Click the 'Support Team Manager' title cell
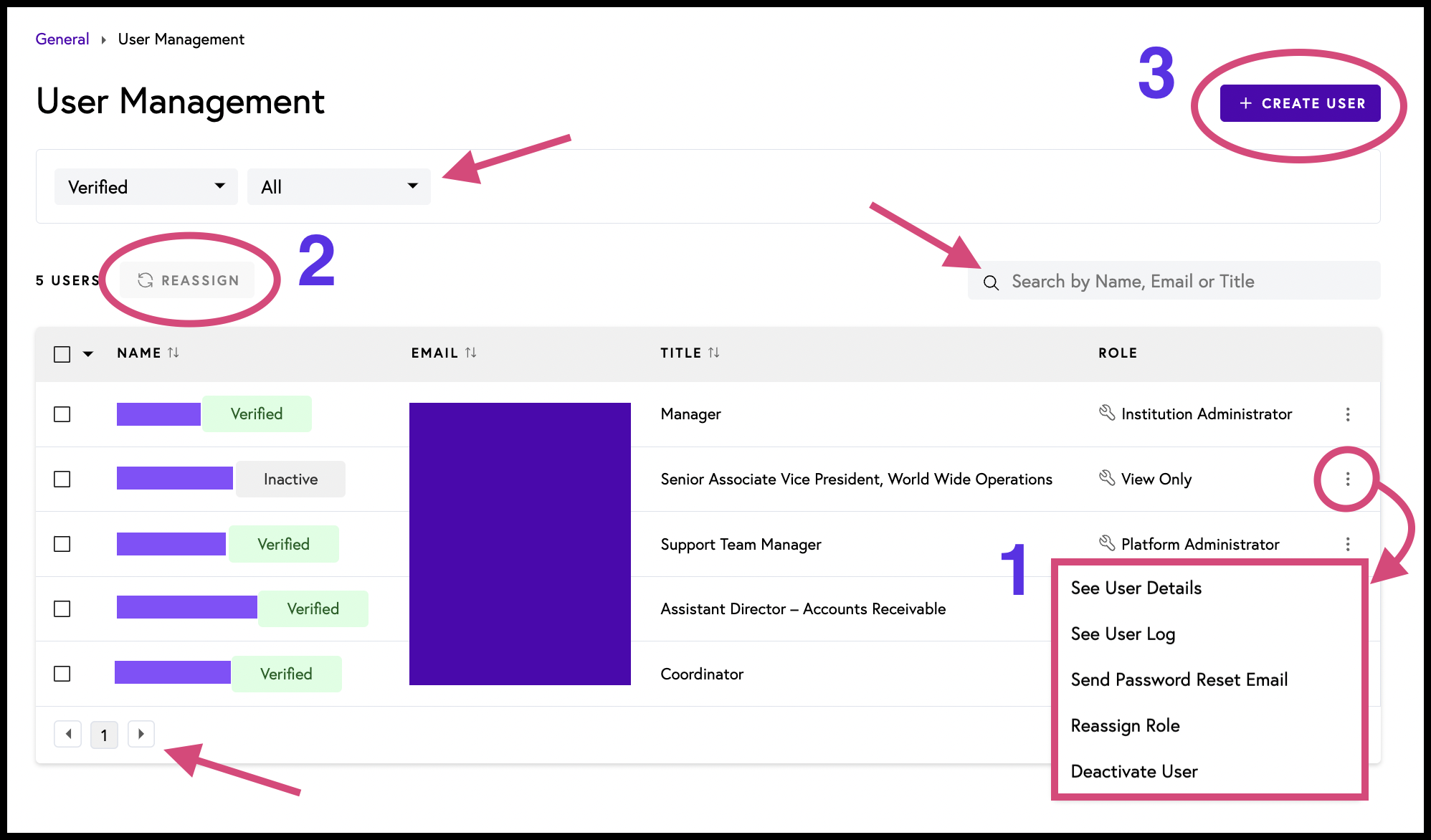 click(741, 544)
